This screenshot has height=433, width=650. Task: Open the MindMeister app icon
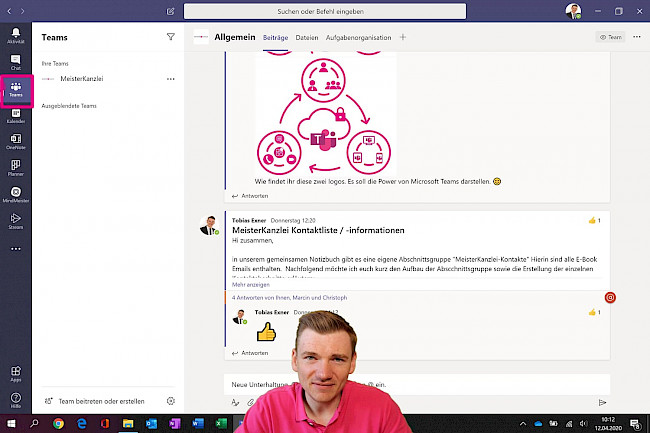(15, 194)
